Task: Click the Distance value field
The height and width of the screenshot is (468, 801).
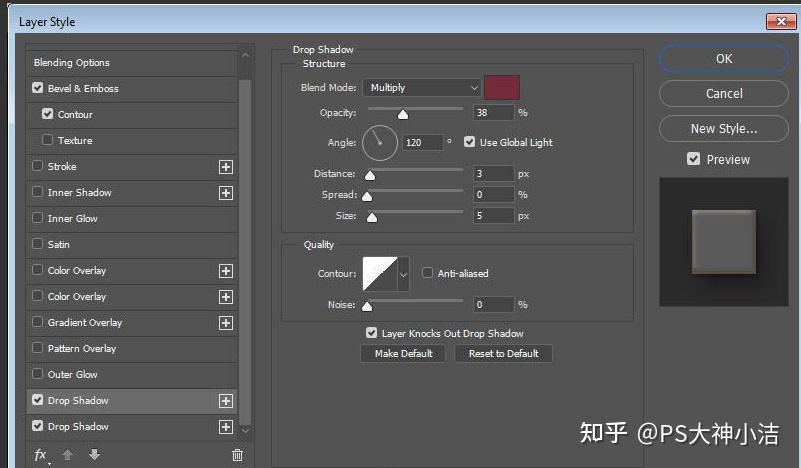Action: coord(493,174)
